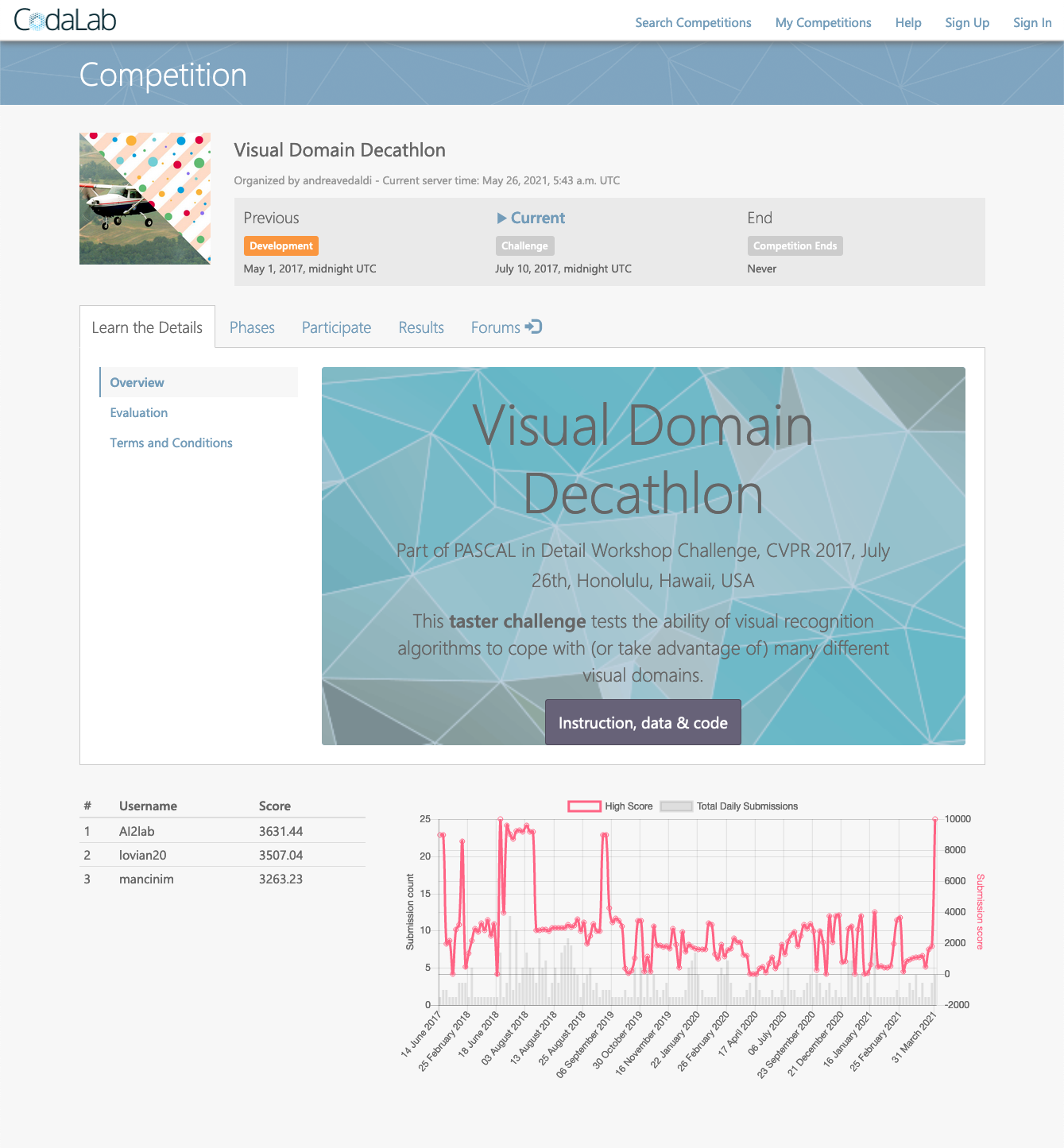Open Search Competitions
Screen dimensions: 1064x1148
693,22
